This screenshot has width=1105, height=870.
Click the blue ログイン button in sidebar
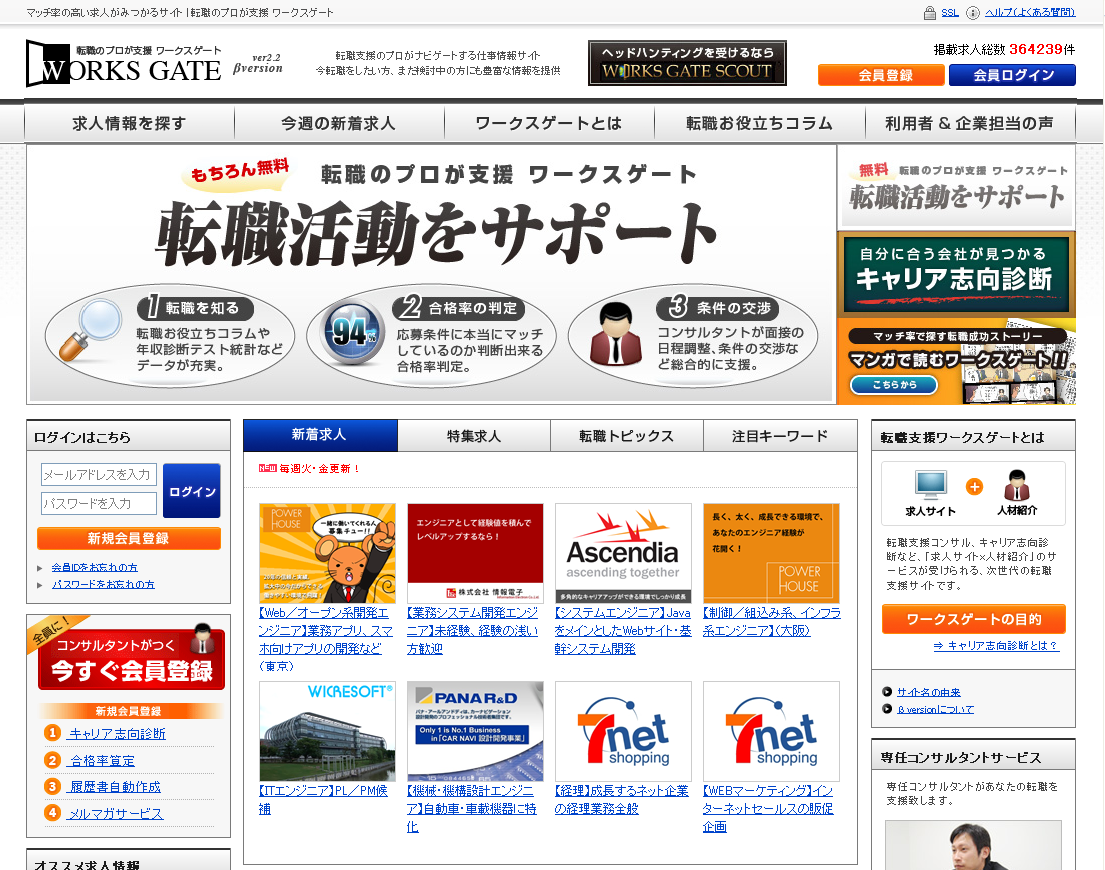click(192, 491)
